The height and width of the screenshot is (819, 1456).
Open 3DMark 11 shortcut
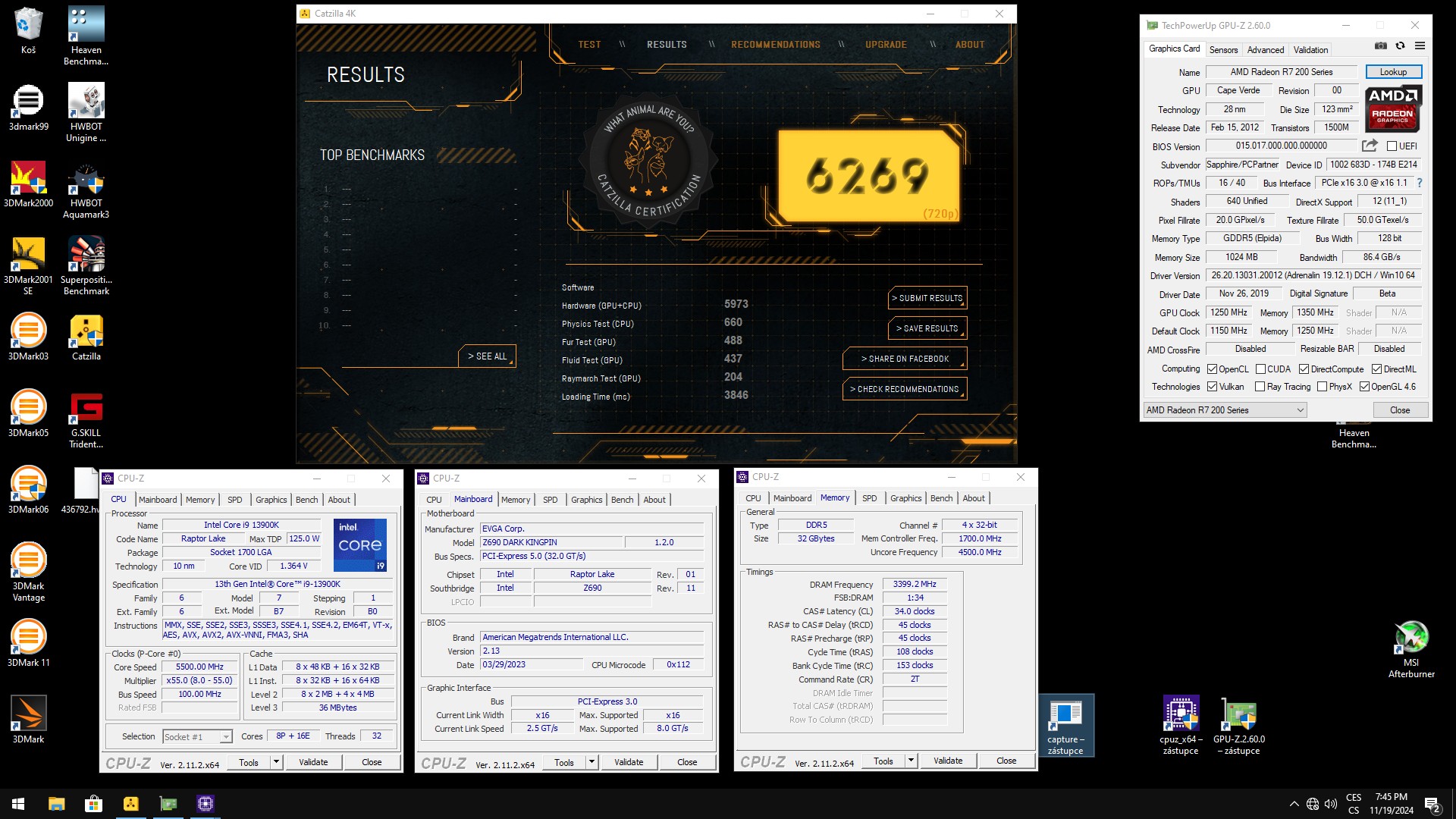click(x=28, y=643)
